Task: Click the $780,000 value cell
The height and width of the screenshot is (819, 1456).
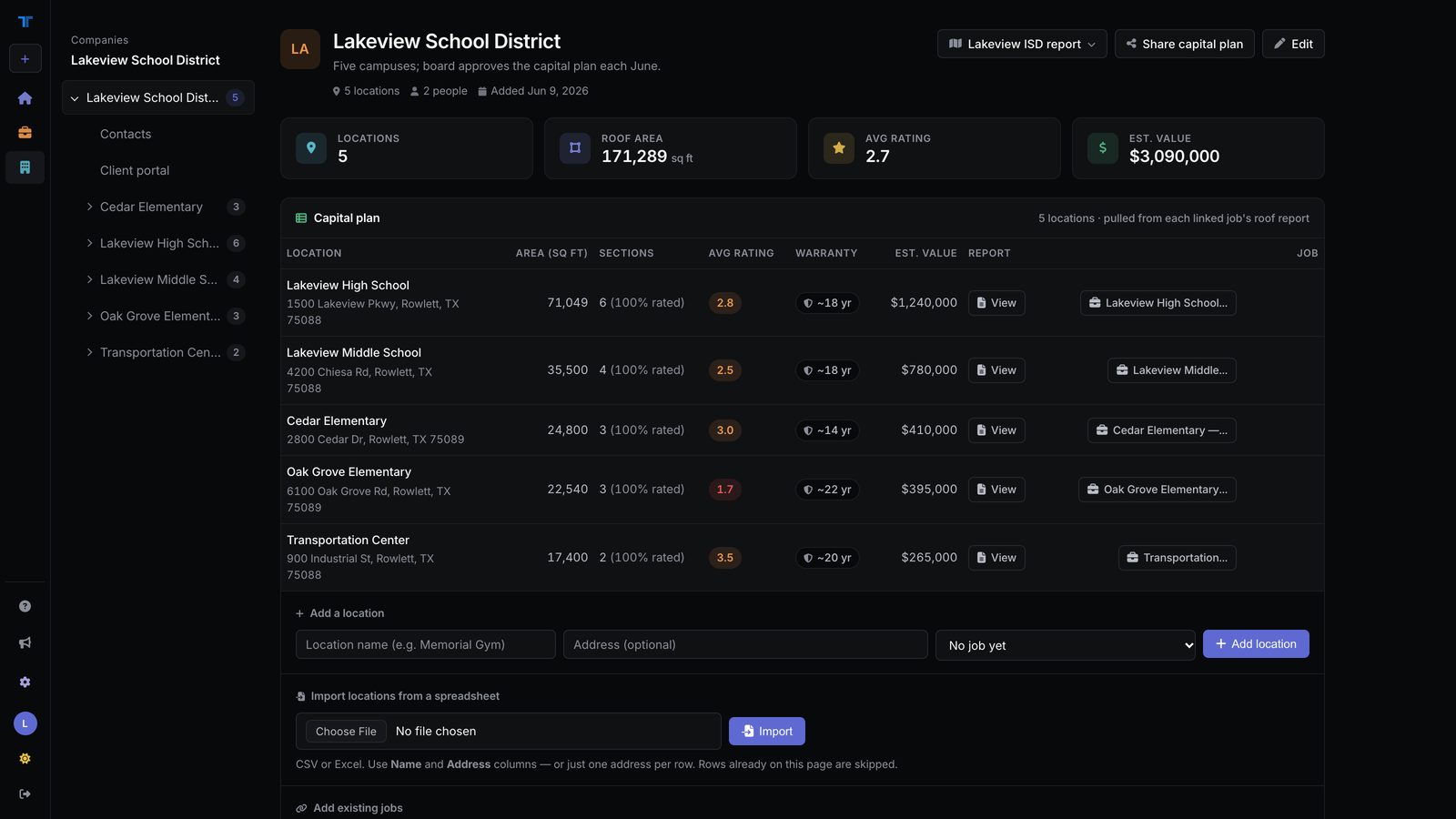Action: click(x=929, y=370)
